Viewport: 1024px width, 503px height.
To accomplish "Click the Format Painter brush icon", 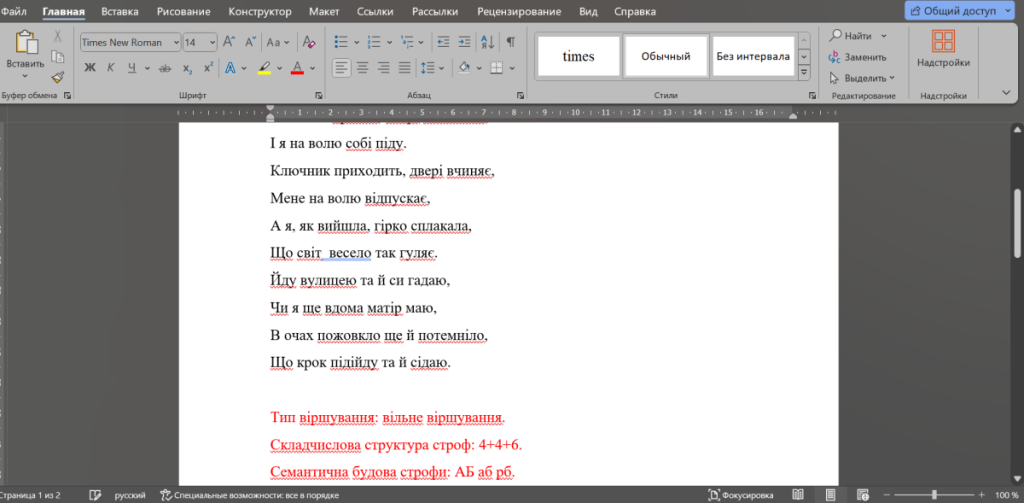I will [x=57, y=77].
